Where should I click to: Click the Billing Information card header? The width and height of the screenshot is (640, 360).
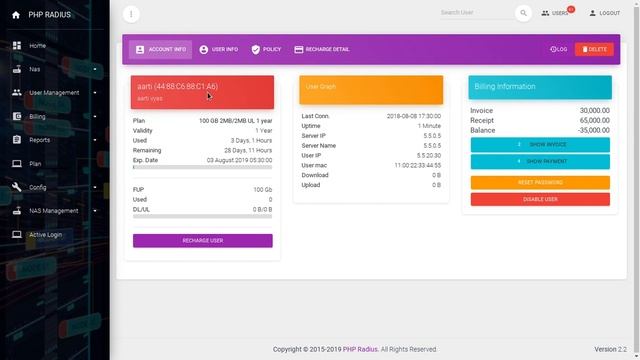coord(540,87)
